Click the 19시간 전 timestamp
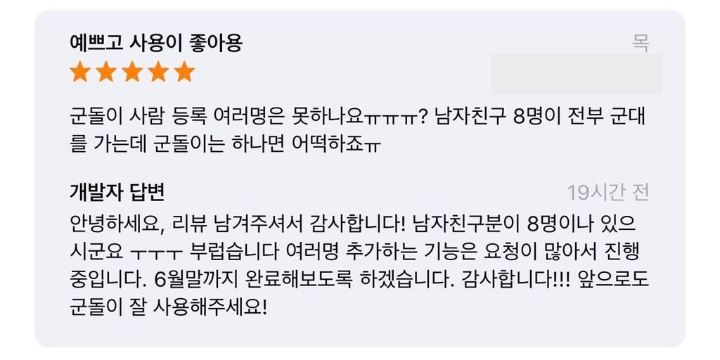Screen dimensions: 720x360 click(x=608, y=193)
